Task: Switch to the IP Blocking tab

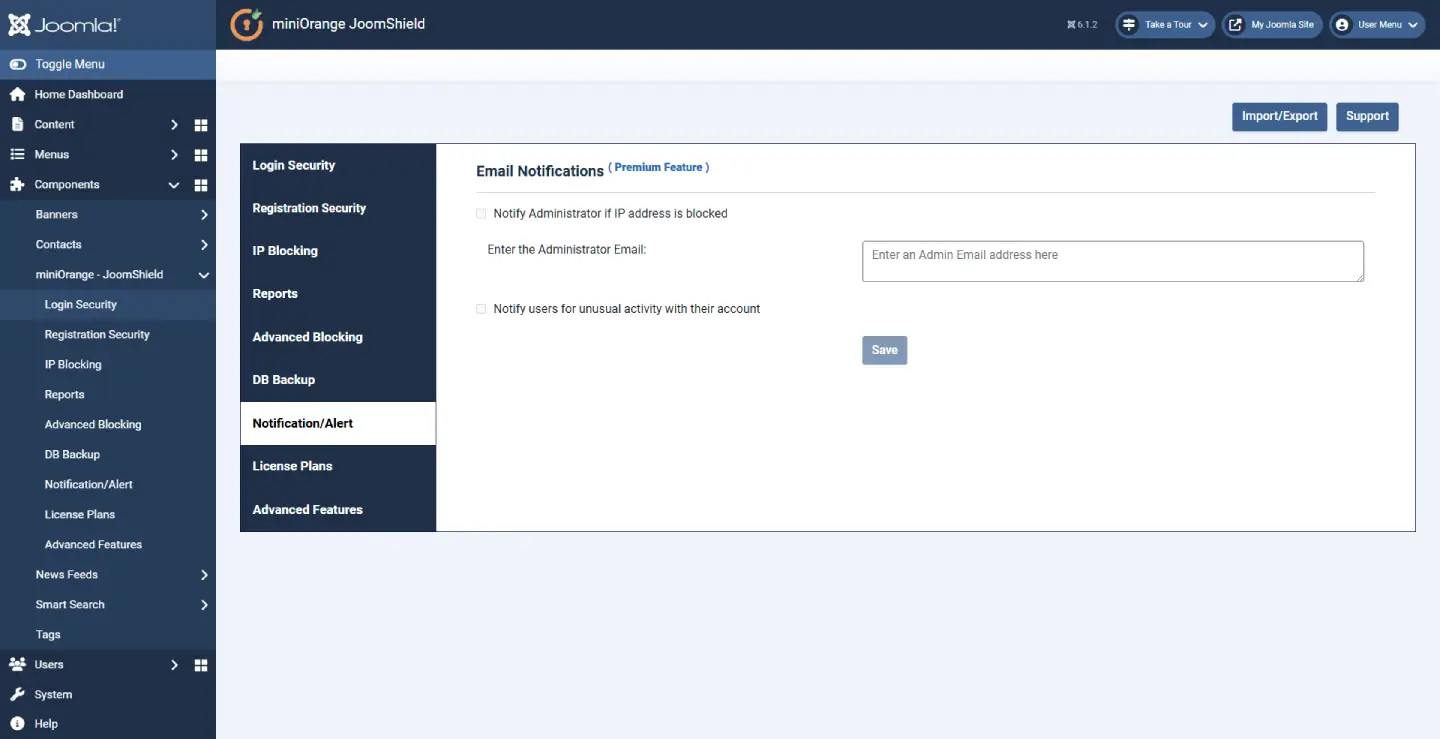Action: point(338,251)
